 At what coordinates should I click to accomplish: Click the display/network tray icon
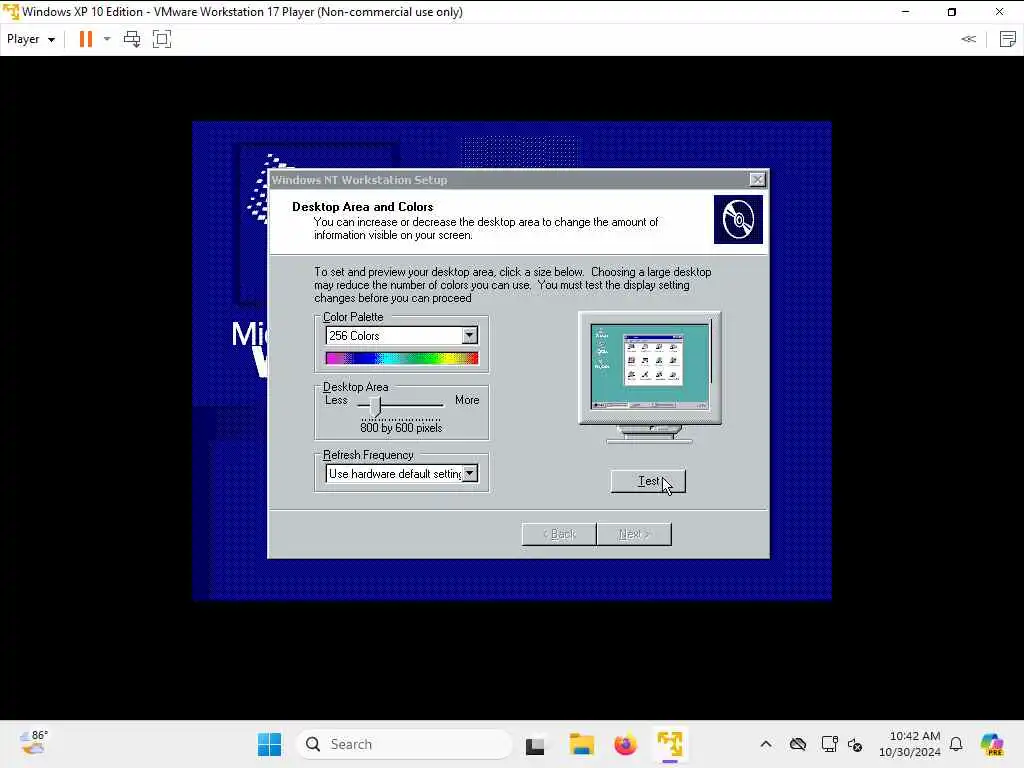click(829, 744)
